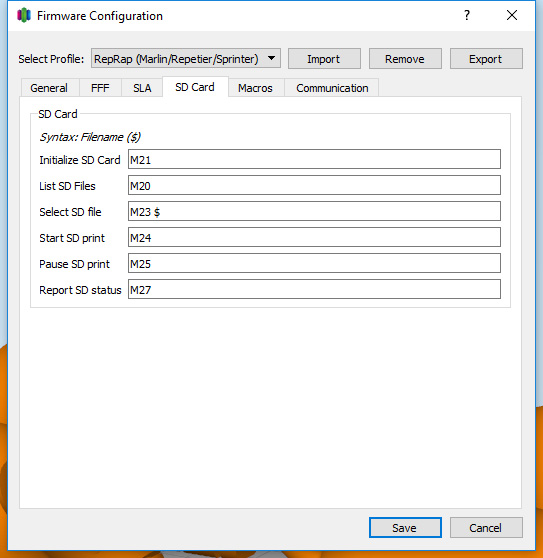The height and width of the screenshot is (558, 543).
Task: Open the Select Profile dropdown
Action: (x=186, y=58)
